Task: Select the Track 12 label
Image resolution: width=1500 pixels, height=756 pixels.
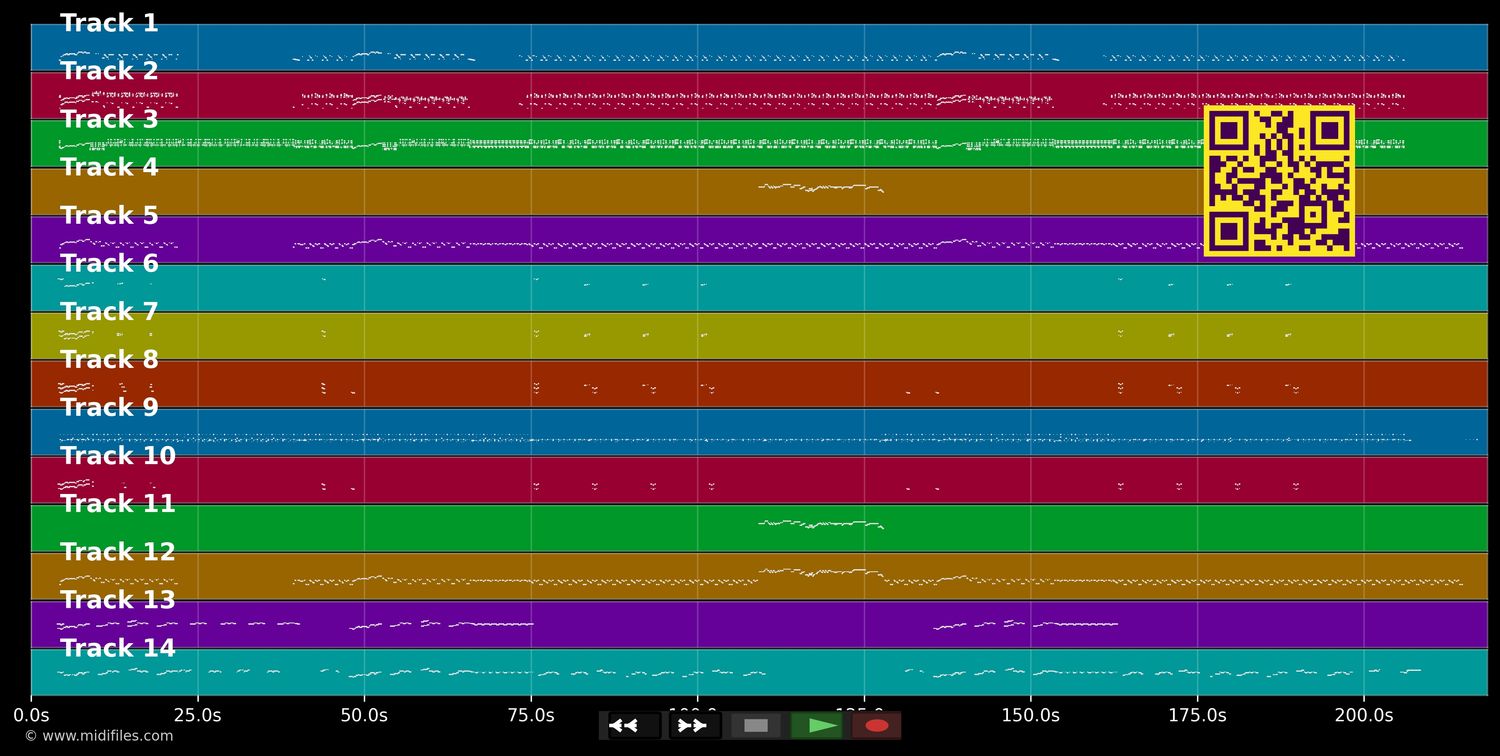Action: point(118,551)
